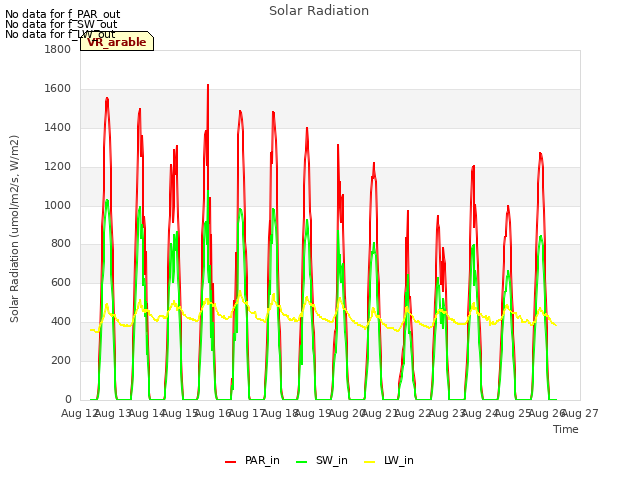
Task: Click the Solar Radiation chart title
Action: pyautogui.click(x=319, y=11)
